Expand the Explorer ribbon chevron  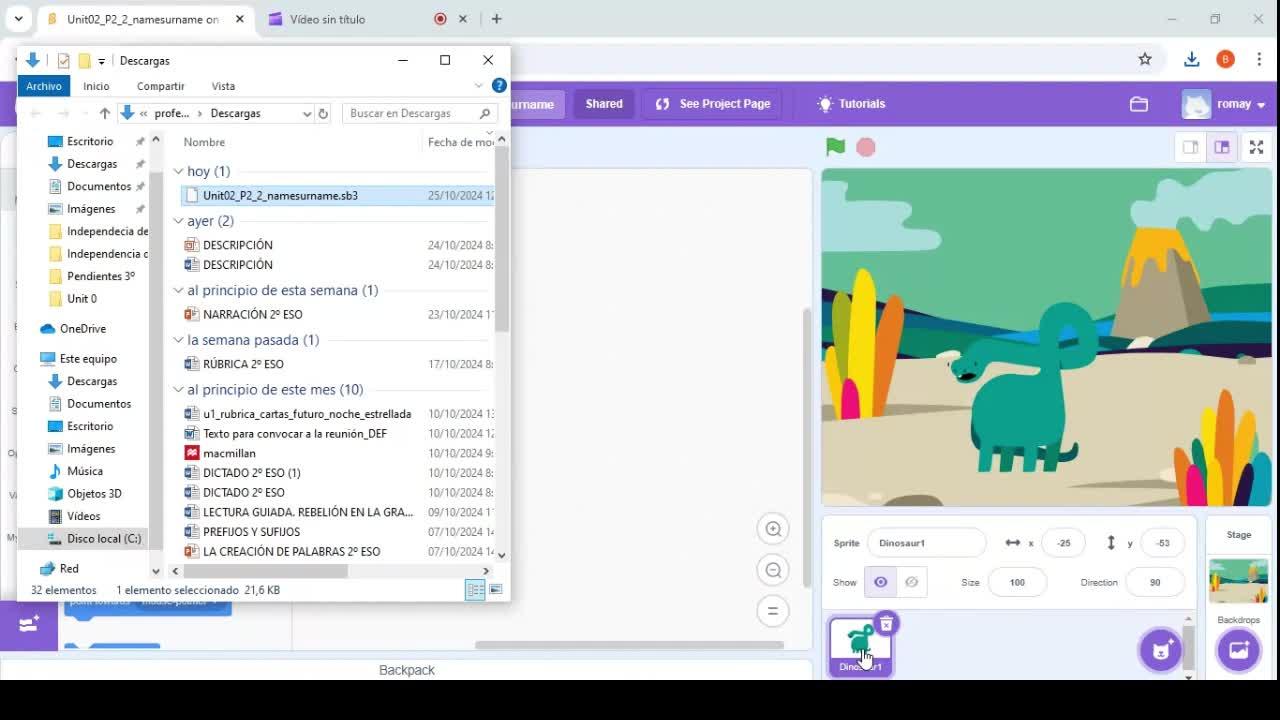(x=479, y=86)
